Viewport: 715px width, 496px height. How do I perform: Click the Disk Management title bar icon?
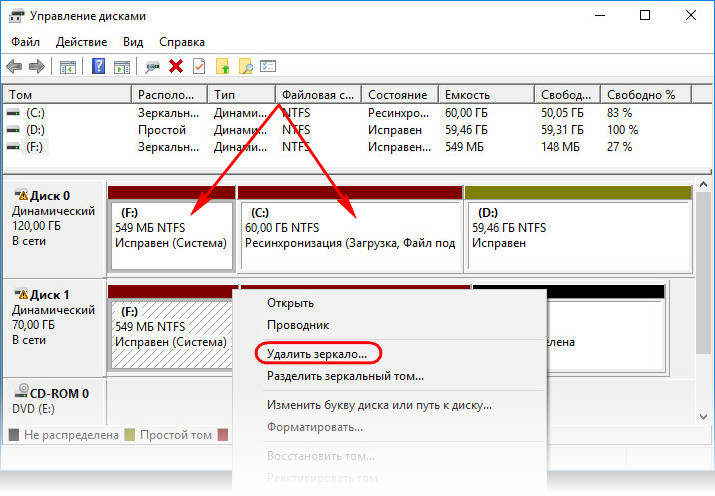[16, 16]
